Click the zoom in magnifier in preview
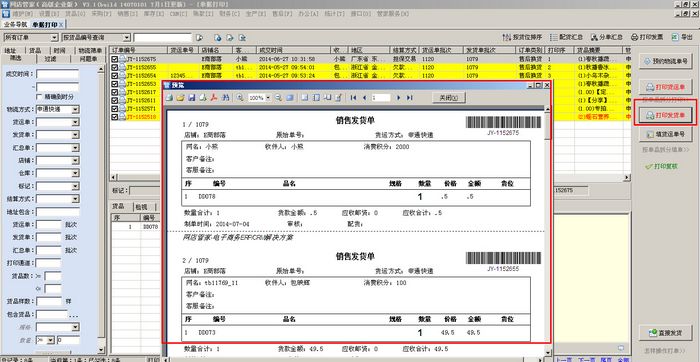Viewport: 700px width, 362px height. tap(240, 97)
